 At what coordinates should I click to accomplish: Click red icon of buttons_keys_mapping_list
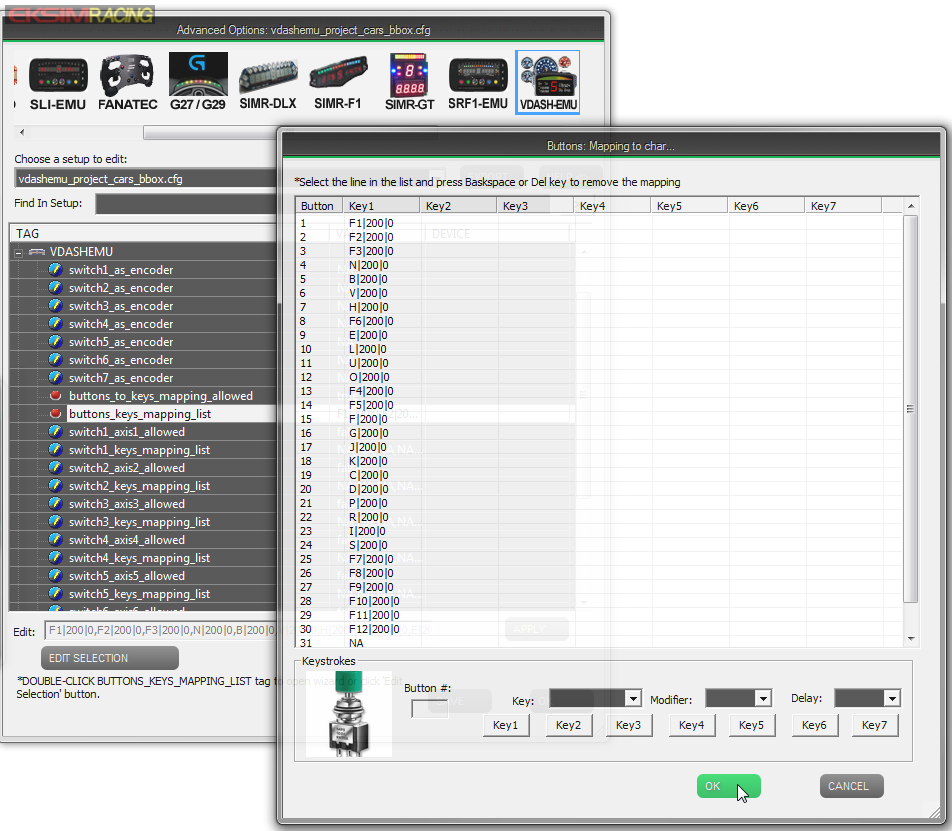click(55, 413)
